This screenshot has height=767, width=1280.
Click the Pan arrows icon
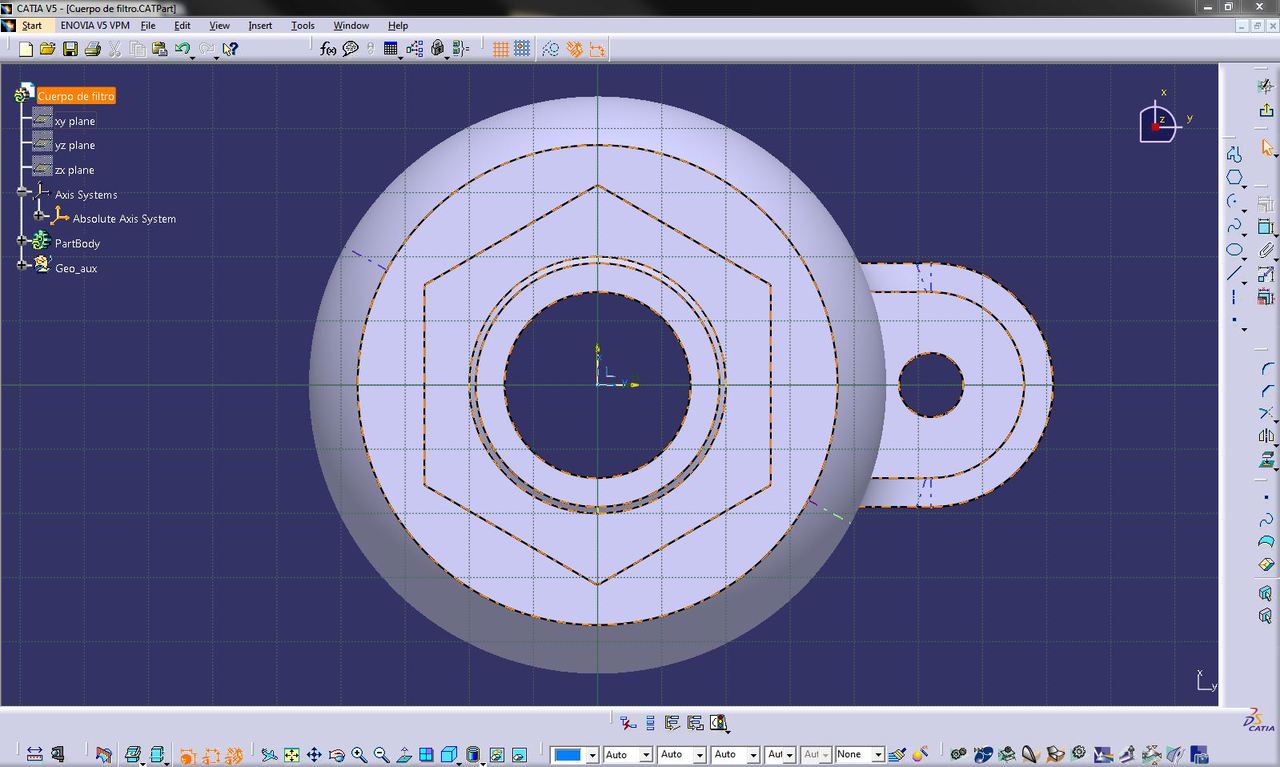coord(314,755)
